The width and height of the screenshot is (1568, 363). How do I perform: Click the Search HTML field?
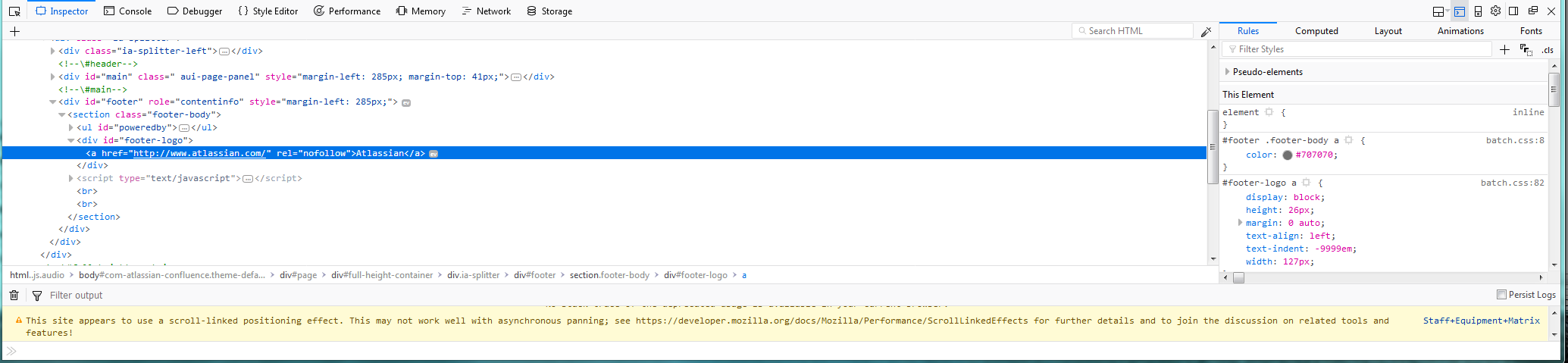1132,31
